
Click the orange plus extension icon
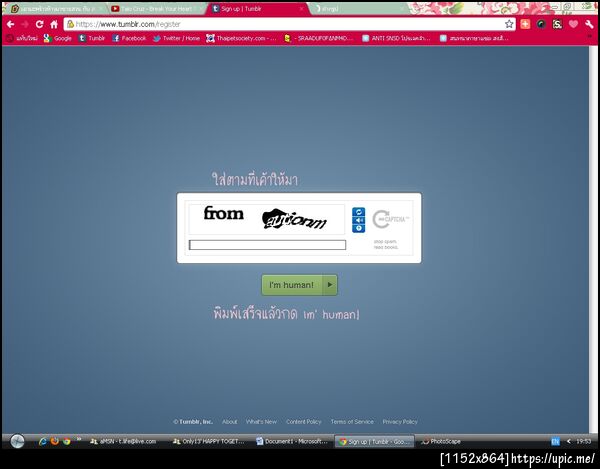pyautogui.click(x=525, y=24)
